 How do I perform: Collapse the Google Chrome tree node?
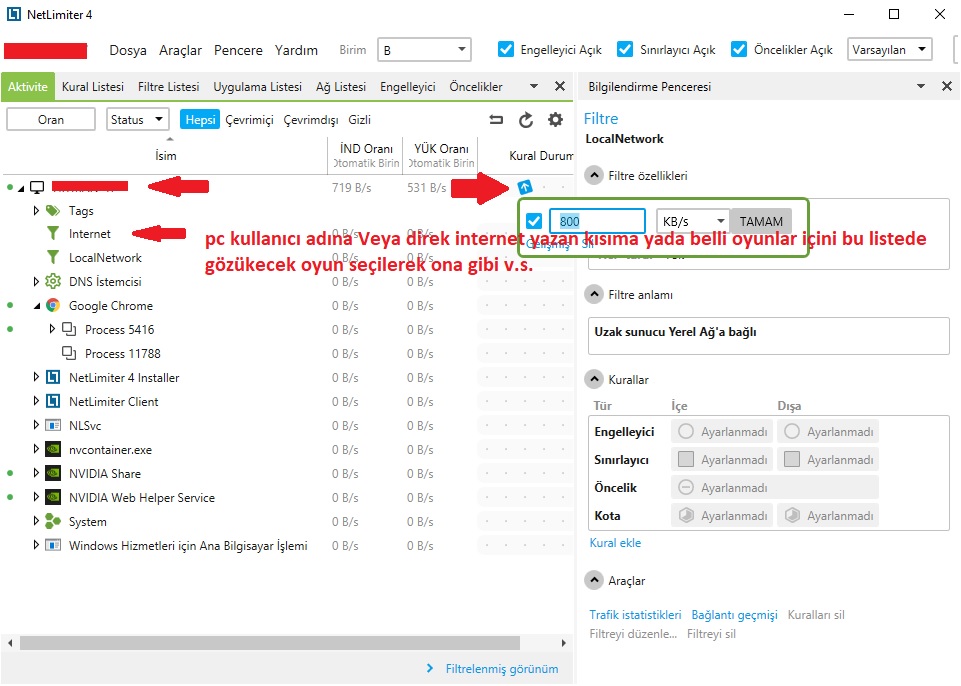[x=37, y=305]
